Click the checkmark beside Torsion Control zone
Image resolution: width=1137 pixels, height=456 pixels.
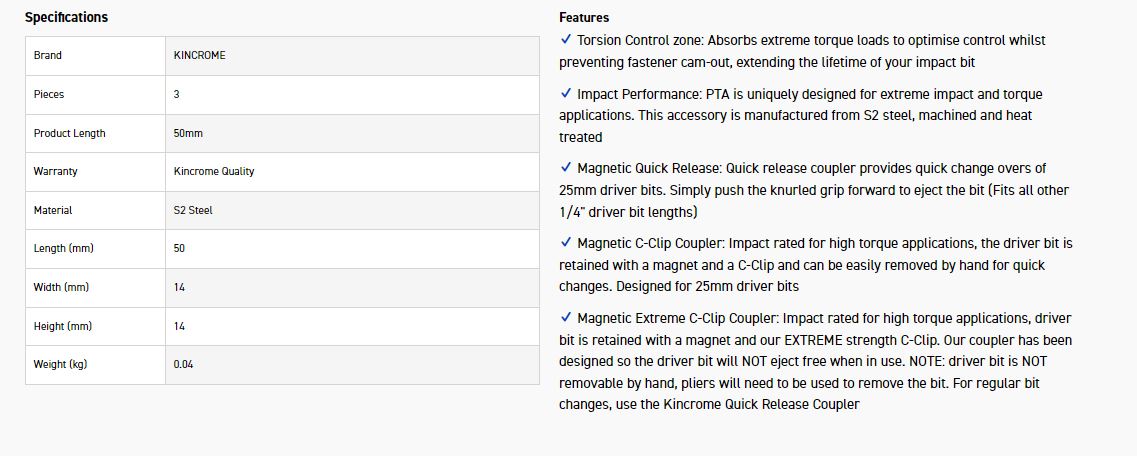pos(567,40)
